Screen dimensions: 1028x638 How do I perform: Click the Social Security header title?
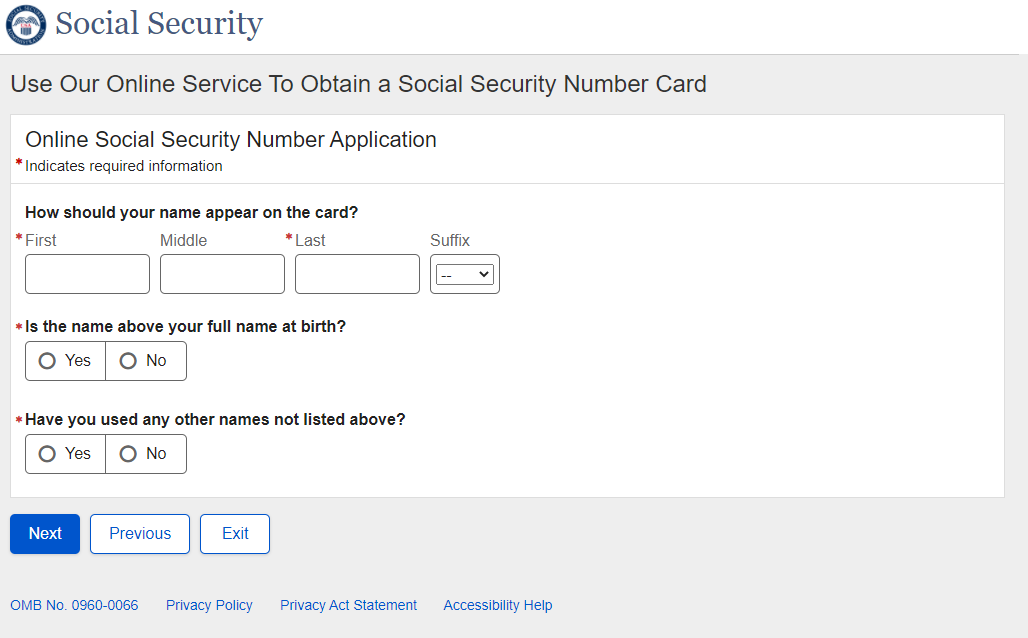pos(158,24)
